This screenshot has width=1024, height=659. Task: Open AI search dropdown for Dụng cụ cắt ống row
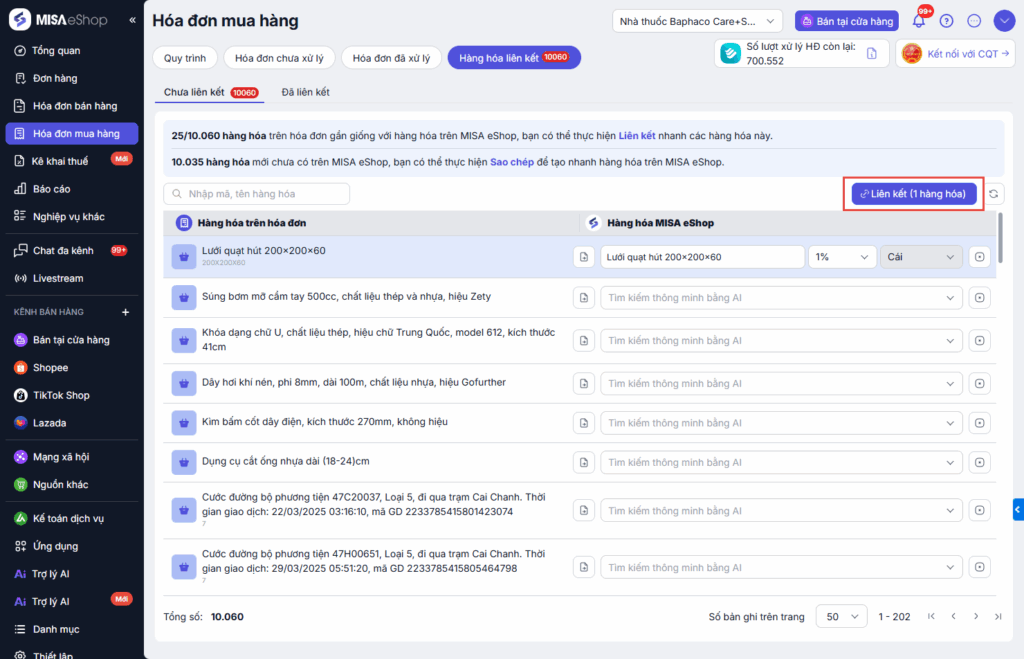pos(781,462)
